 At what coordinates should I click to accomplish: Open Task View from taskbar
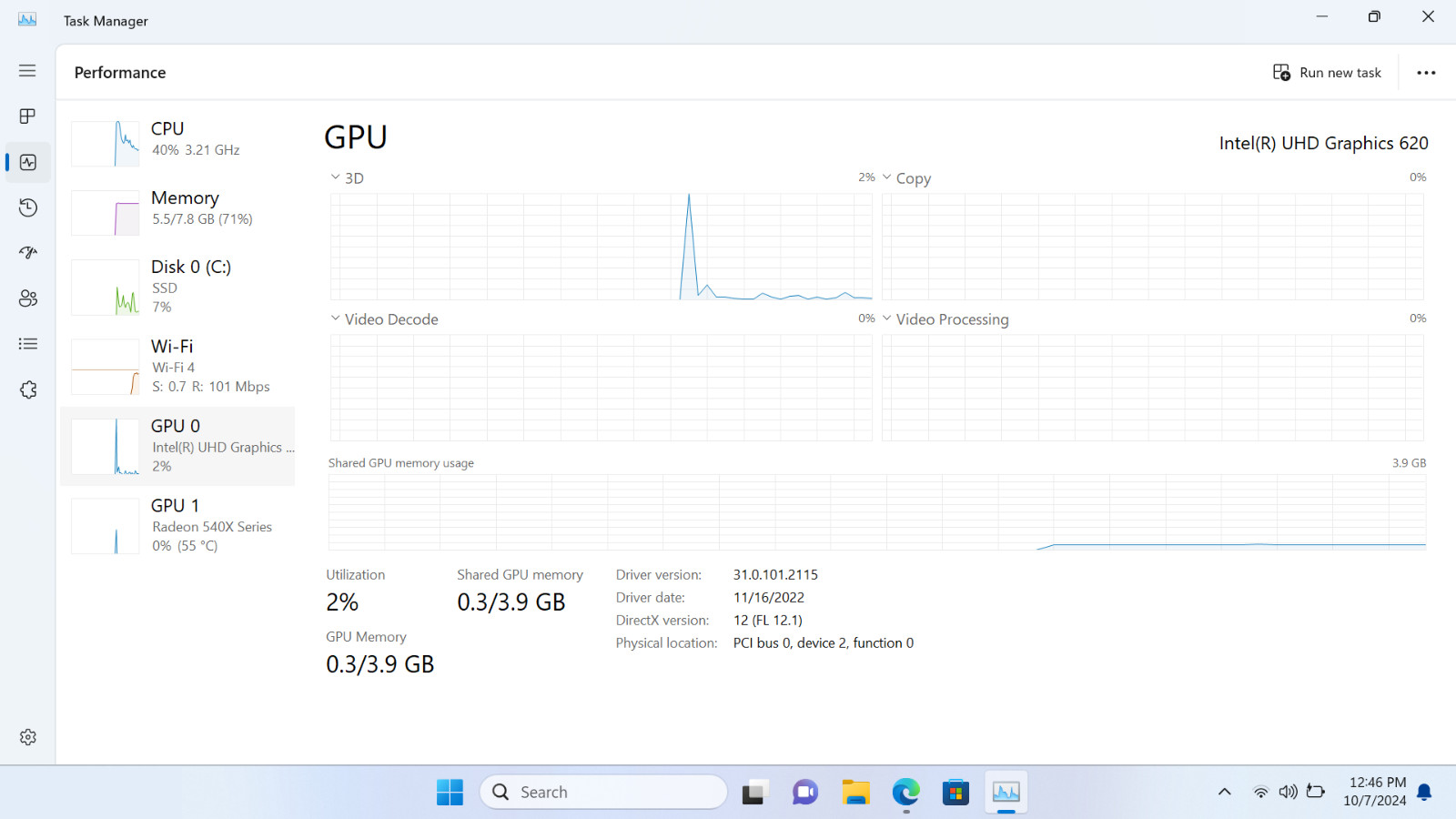pos(754,793)
